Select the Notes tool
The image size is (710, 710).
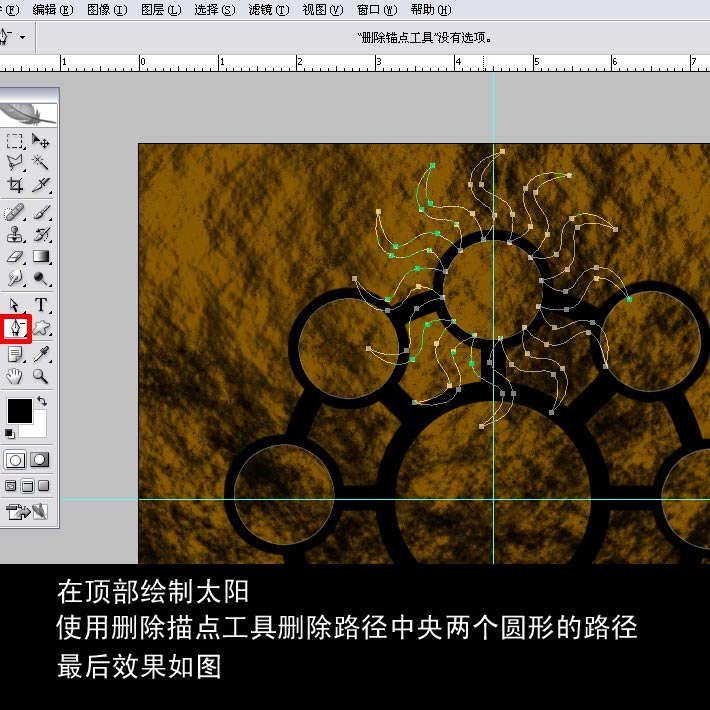pos(14,354)
